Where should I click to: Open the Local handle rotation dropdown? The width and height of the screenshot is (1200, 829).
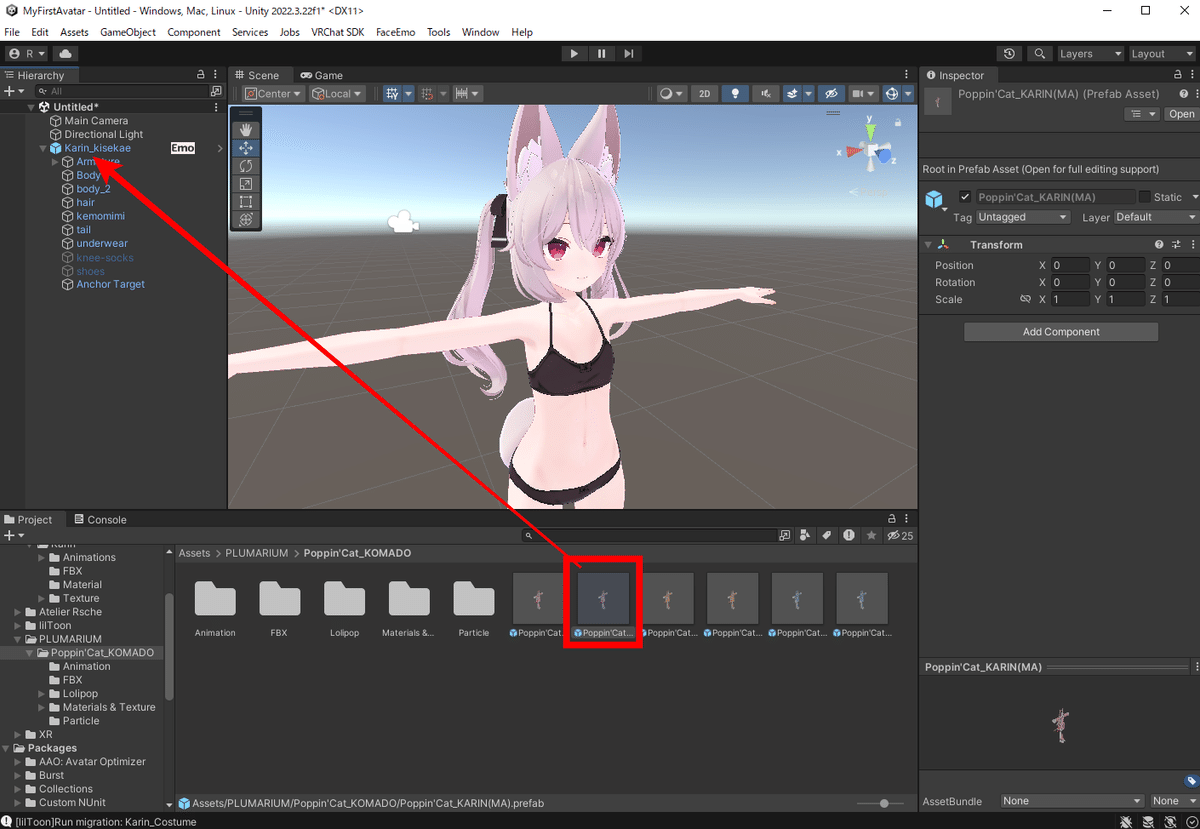coord(337,93)
